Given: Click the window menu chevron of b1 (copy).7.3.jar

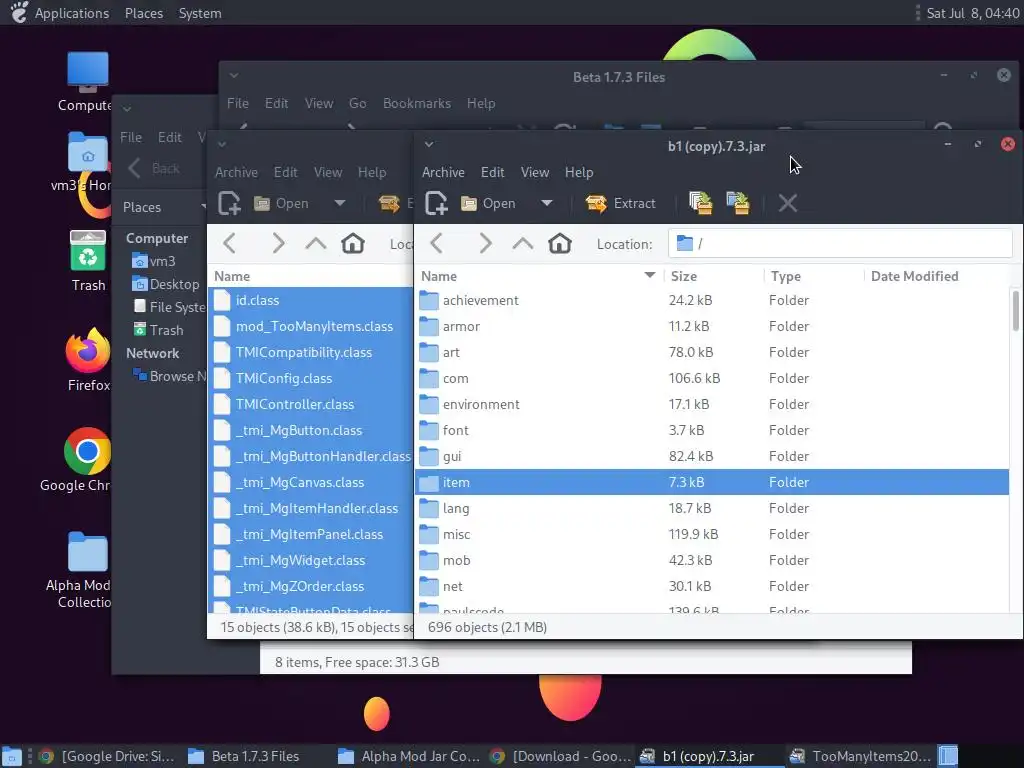Looking at the screenshot, I should click(429, 144).
